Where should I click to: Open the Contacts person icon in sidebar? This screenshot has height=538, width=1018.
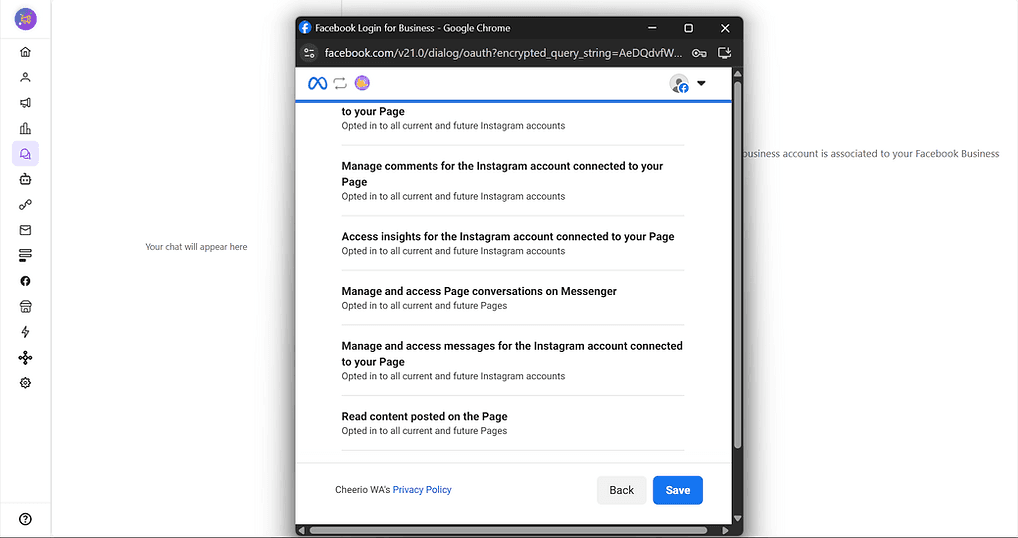(25, 77)
